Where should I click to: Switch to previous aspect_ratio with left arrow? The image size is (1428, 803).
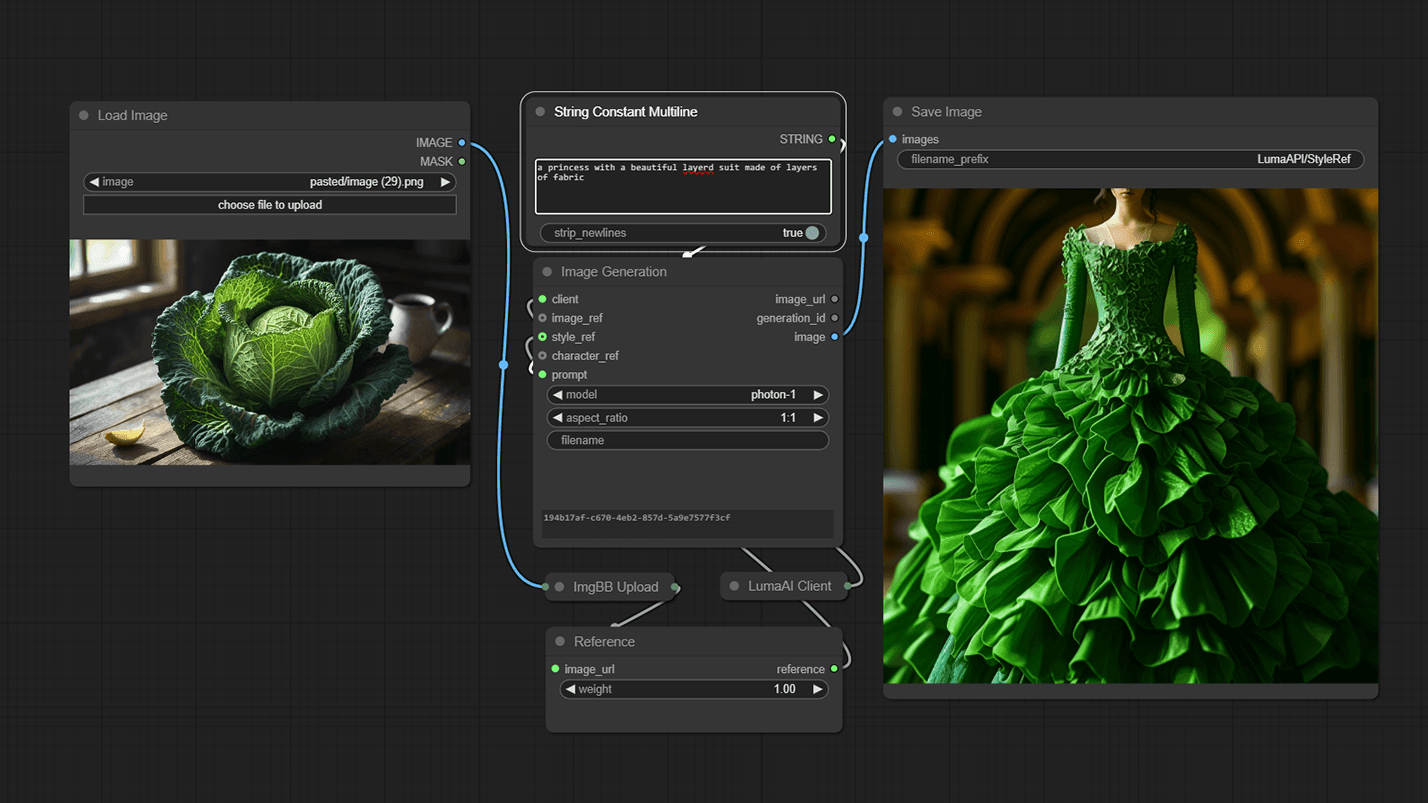pyautogui.click(x=558, y=418)
